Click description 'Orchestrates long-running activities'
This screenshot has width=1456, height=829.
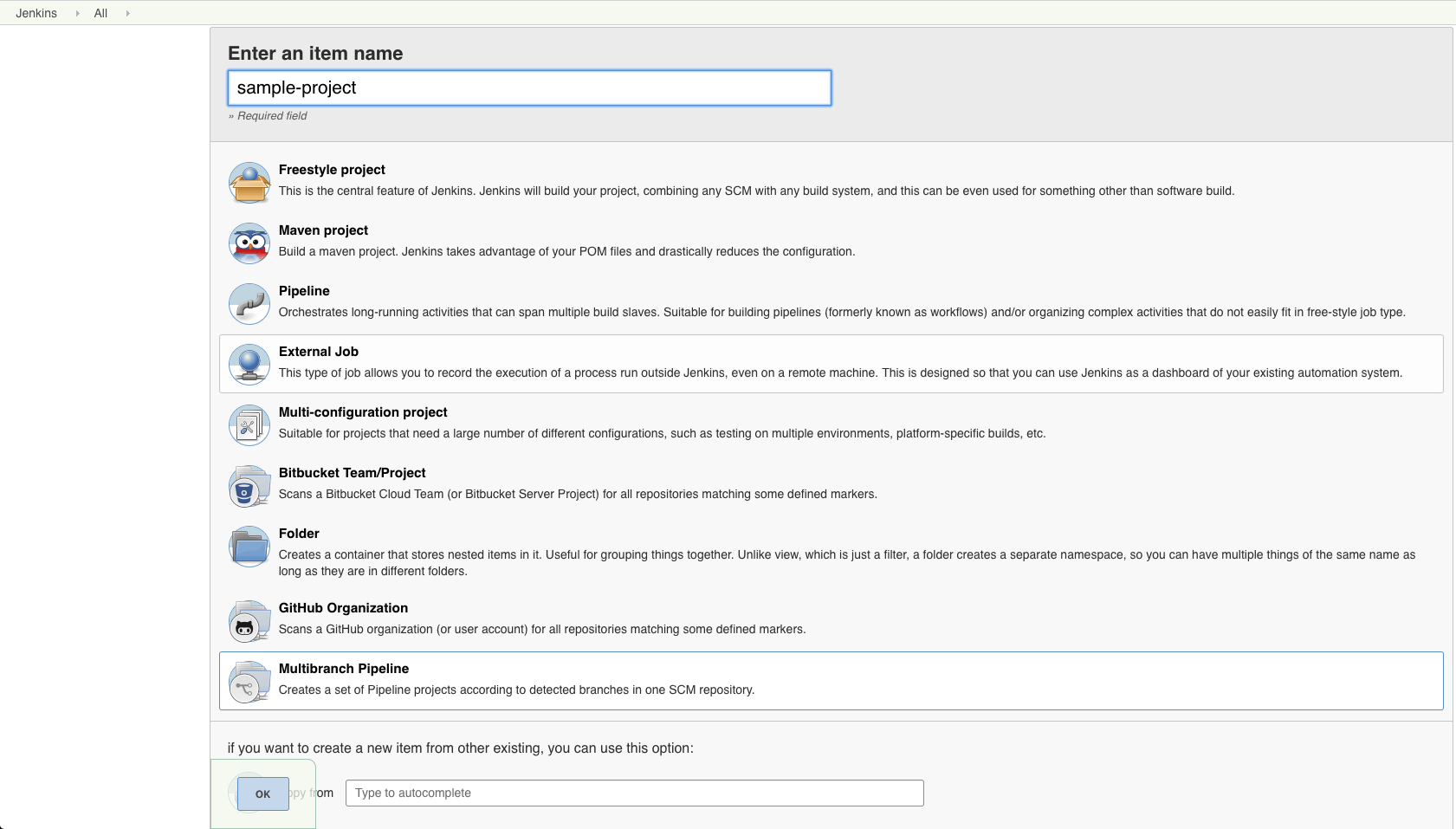tap(842, 312)
